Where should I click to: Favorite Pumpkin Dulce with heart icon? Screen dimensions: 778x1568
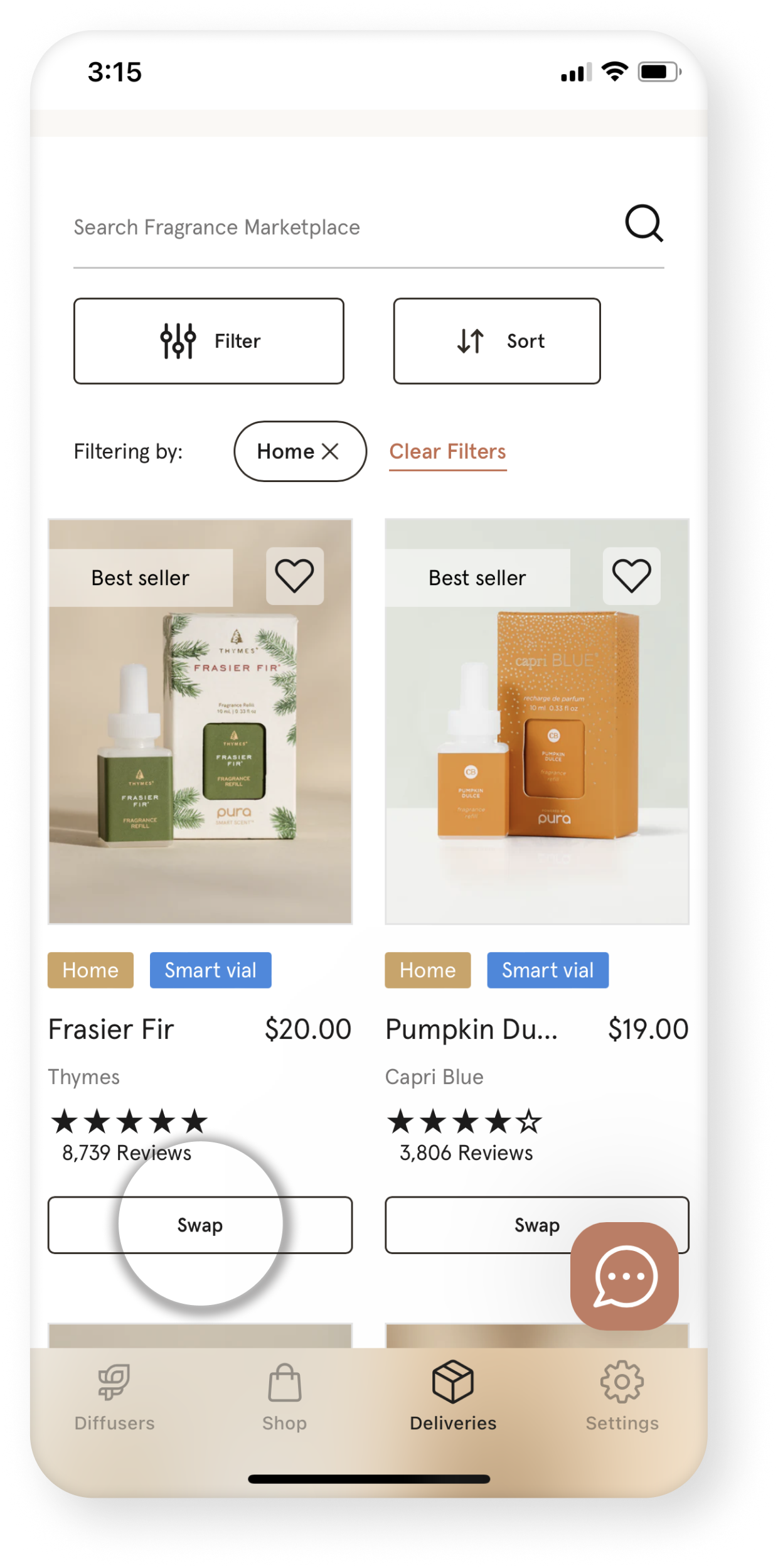[631, 576]
